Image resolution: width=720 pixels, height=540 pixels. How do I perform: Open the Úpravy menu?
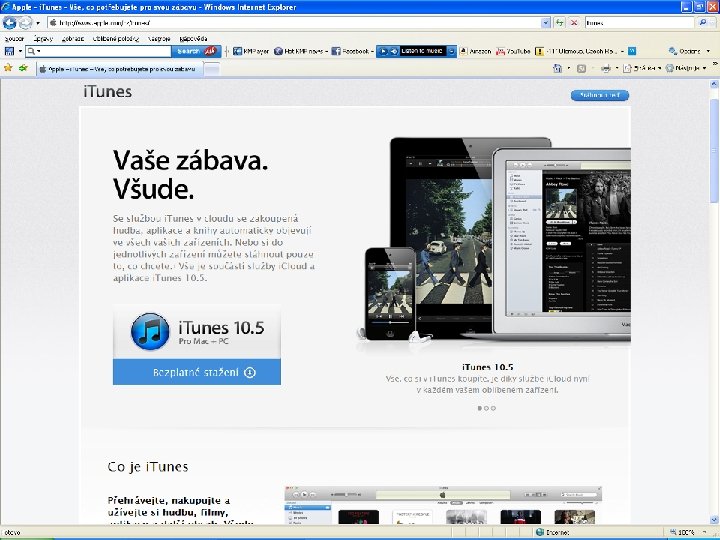[43, 39]
